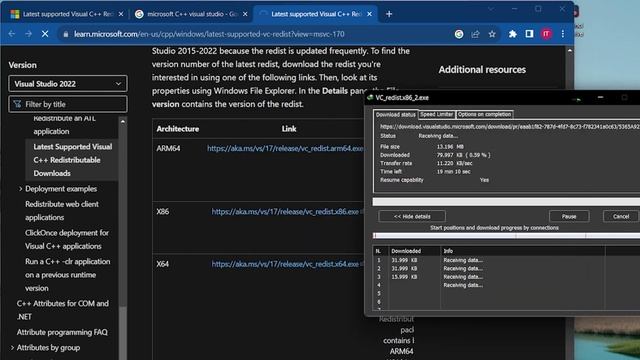Screen dimensions: 640x360
Task: Click the Microsoft logo favicon on first tab
Action: pos(15,14)
